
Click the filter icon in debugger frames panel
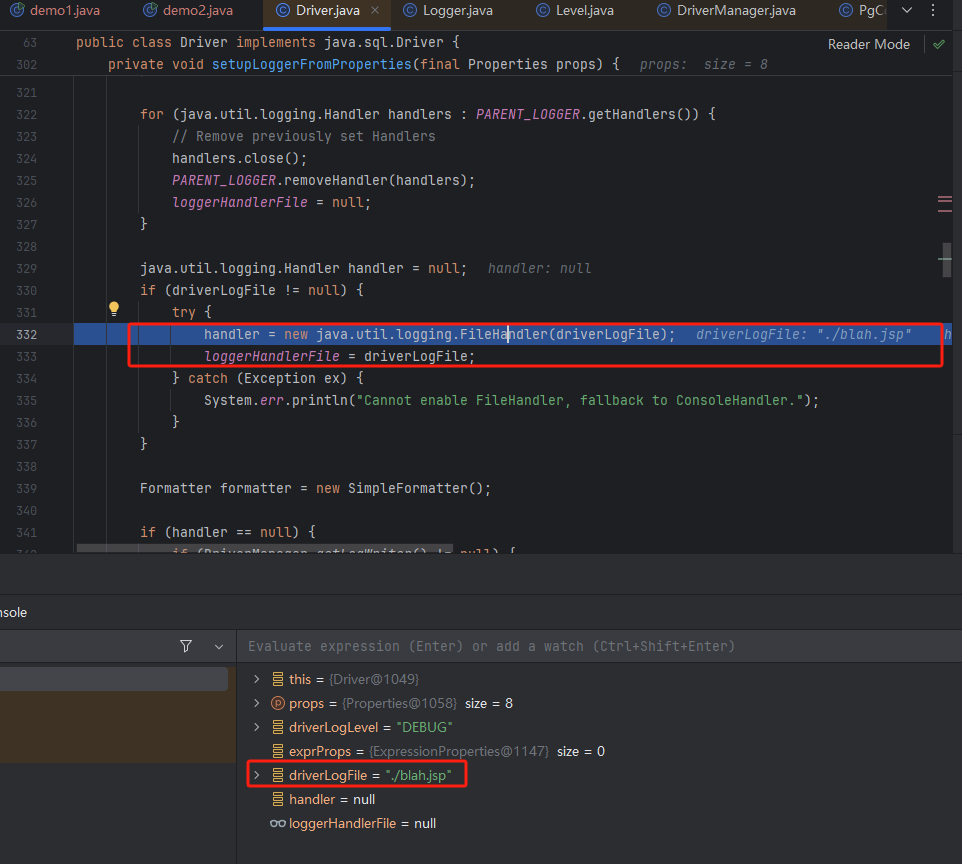tap(186, 646)
